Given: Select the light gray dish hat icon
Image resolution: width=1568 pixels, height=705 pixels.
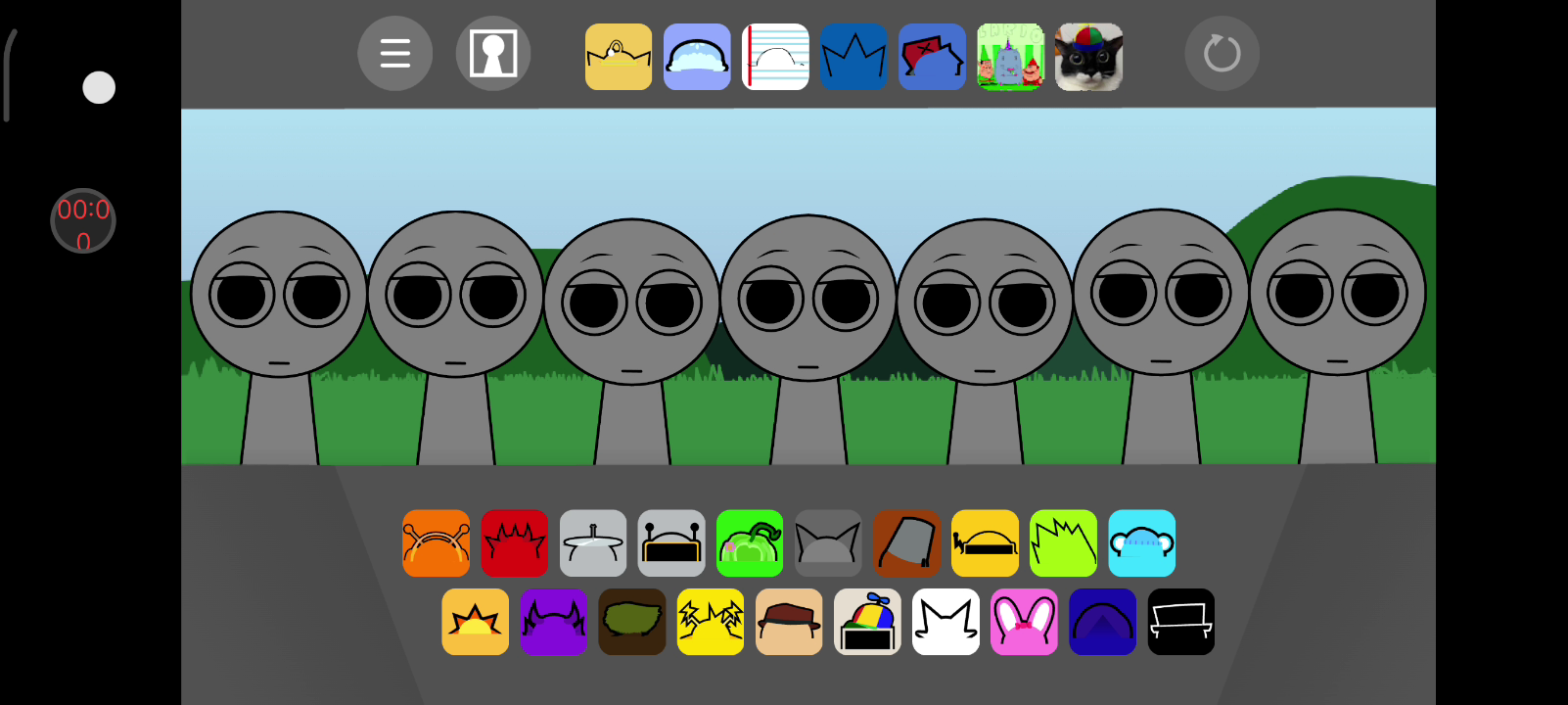Looking at the screenshot, I should coord(593,543).
